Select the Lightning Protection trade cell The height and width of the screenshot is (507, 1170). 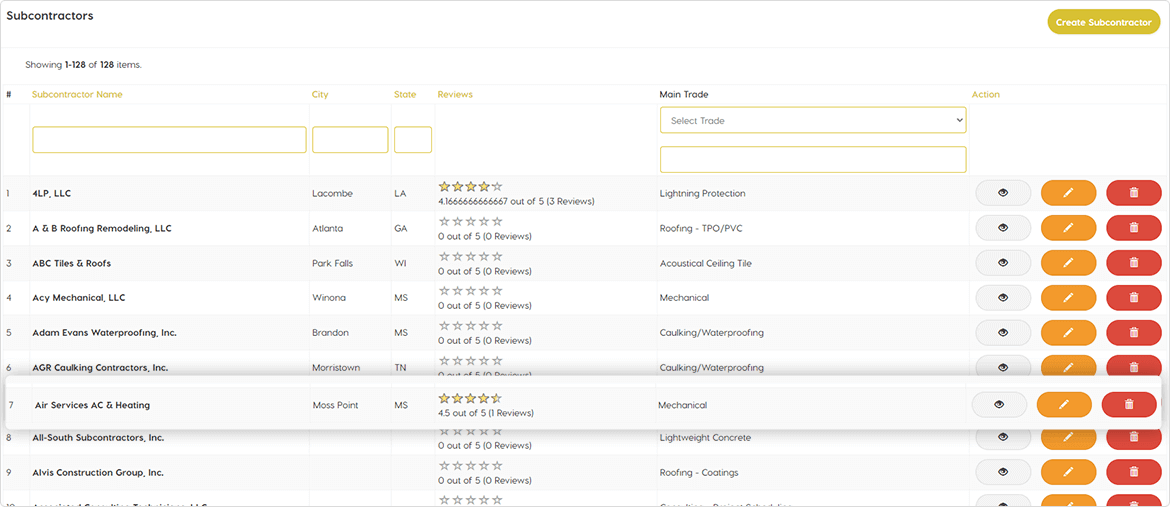(702, 193)
